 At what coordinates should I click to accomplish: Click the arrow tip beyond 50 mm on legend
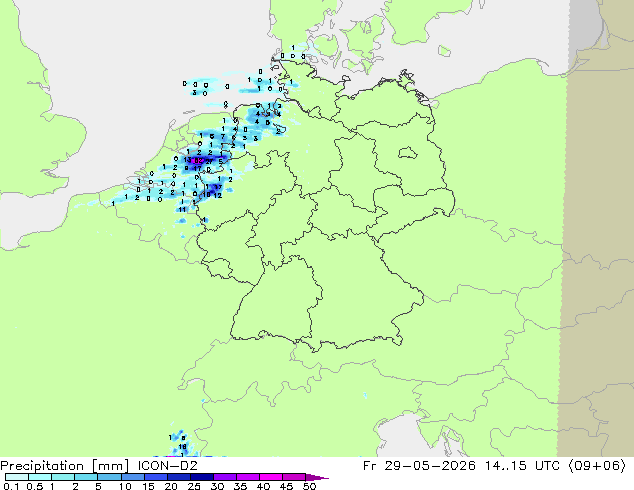(317, 477)
